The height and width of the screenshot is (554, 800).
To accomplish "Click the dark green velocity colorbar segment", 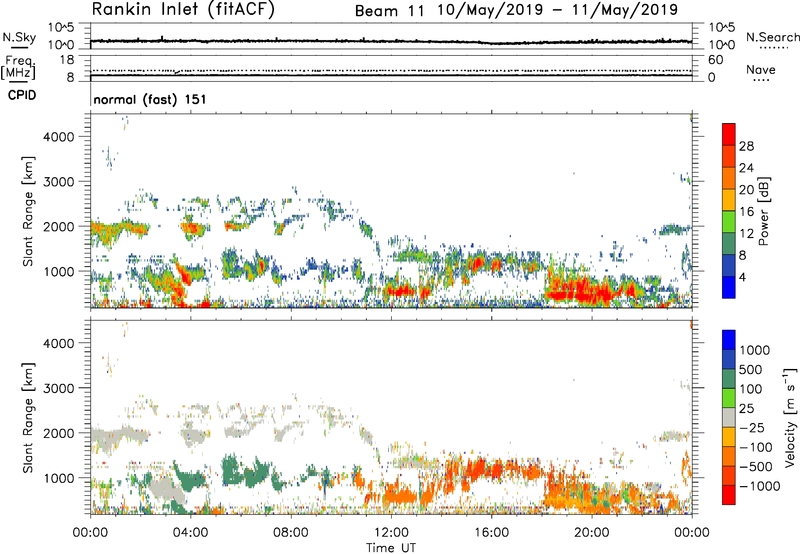I will [729, 379].
